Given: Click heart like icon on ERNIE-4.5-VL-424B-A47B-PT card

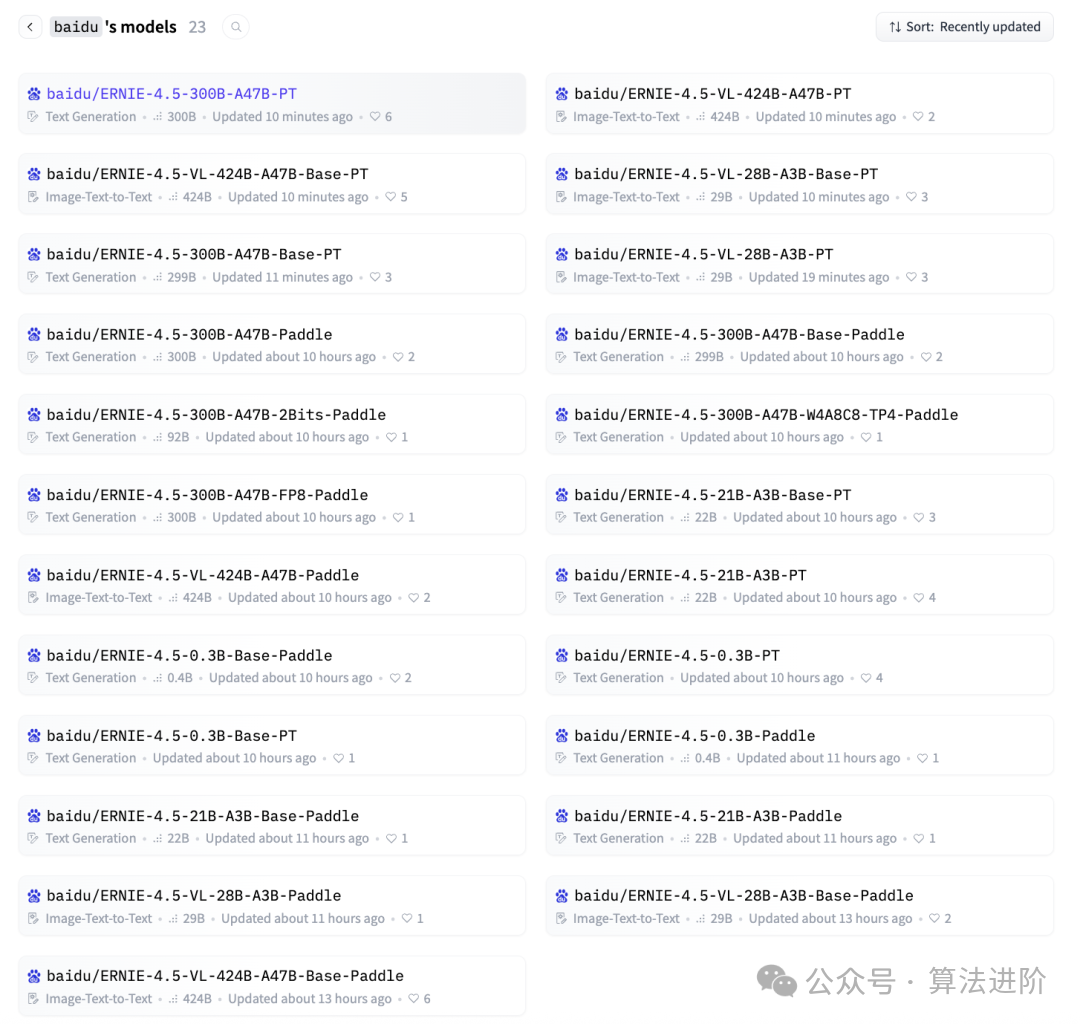Looking at the screenshot, I should tap(918, 116).
